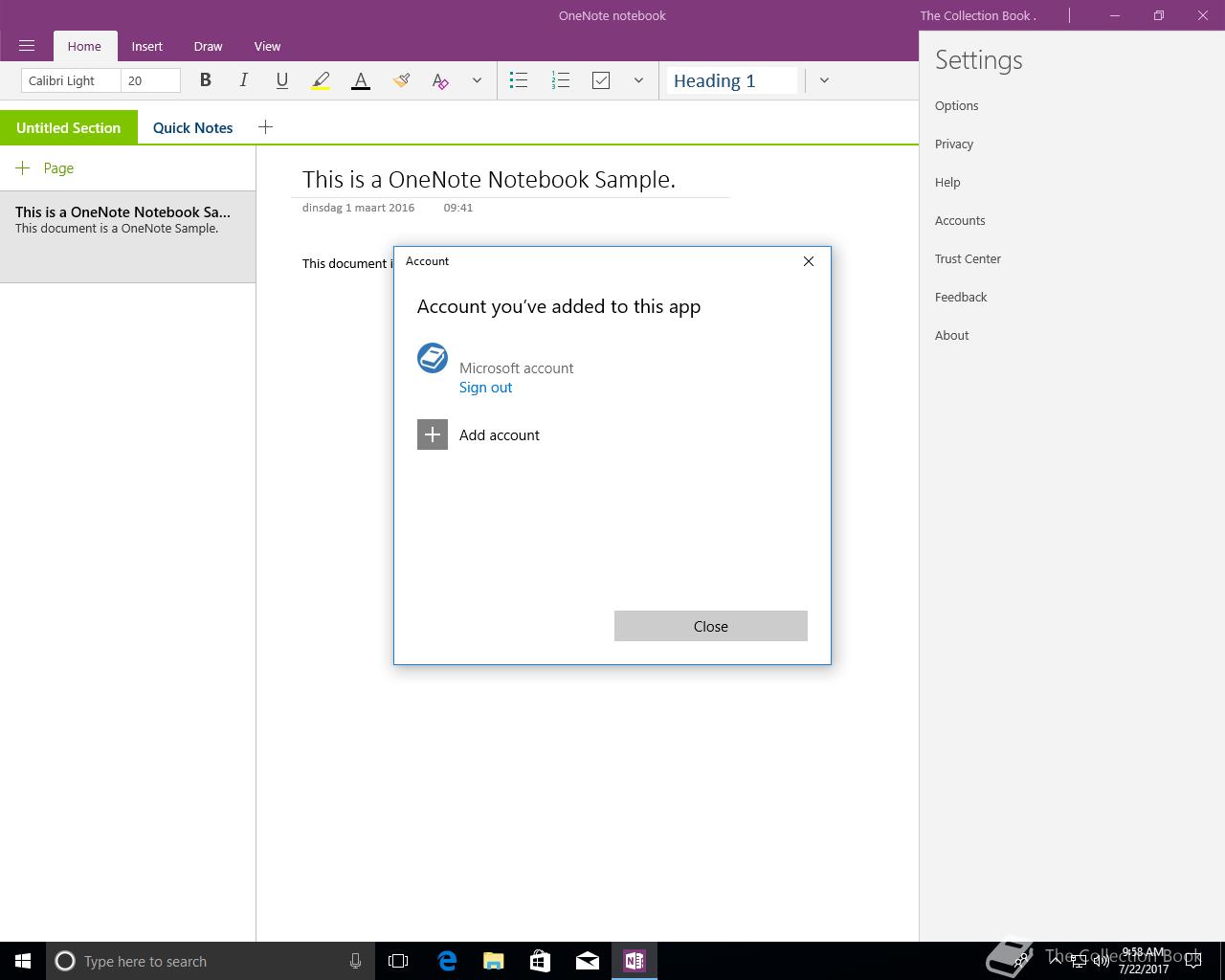Image resolution: width=1225 pixels, height=980 pixels.
Task: Apply yellow text highlight
Action: (x=321, y=80)
